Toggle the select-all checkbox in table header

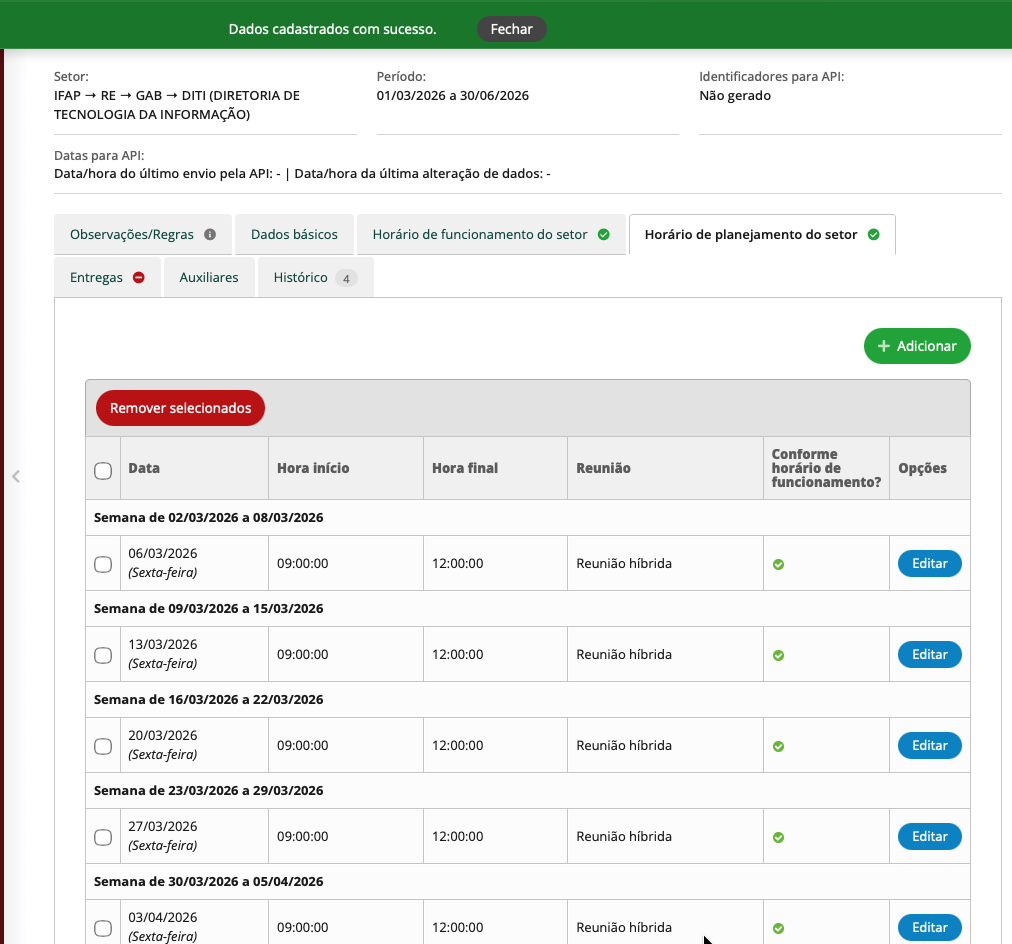(x=103, y=471)
